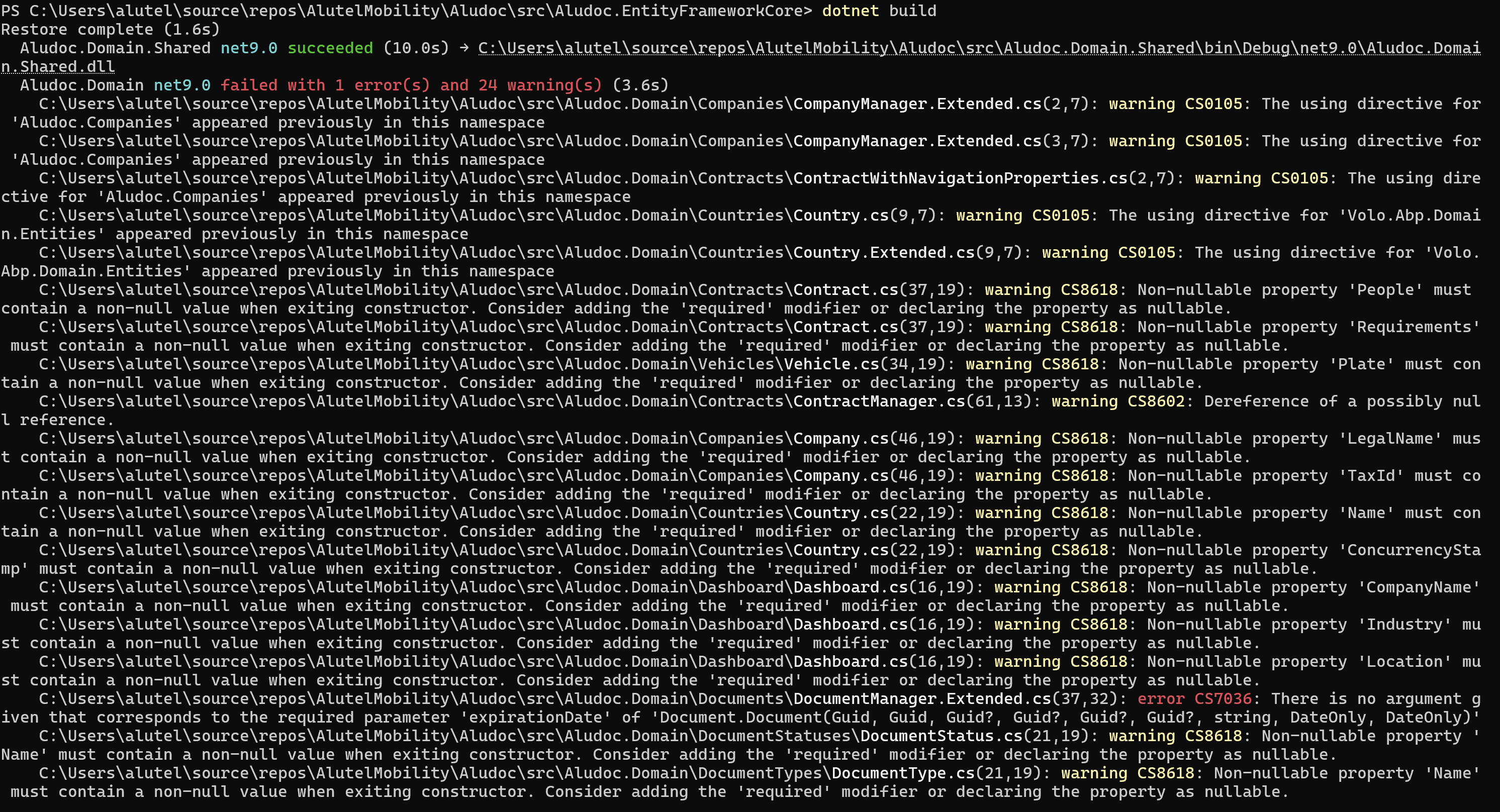
Task: Click Contract.cs reference for the 'People' warning
Action: coord(846,290)
